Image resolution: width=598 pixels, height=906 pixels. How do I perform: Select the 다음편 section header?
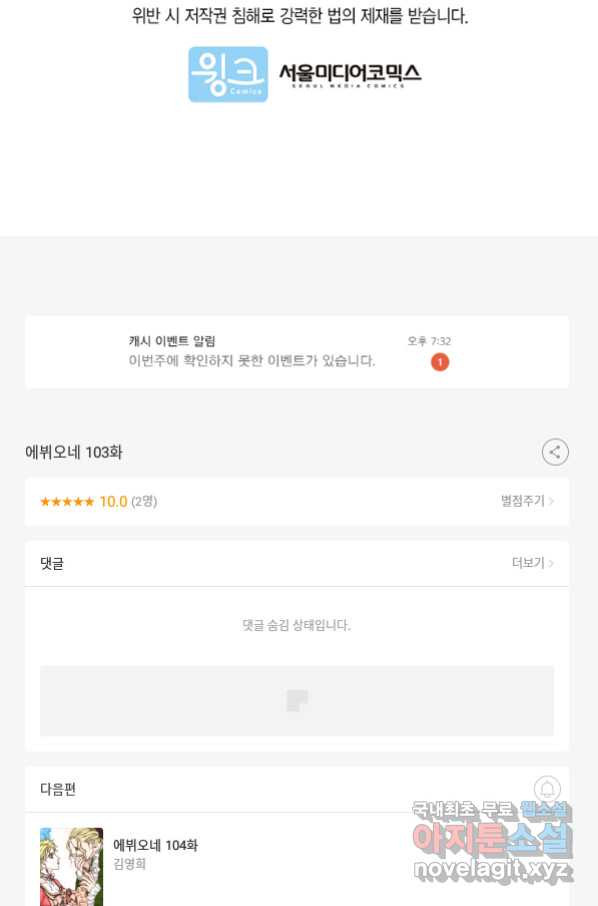(x=58, y=789)
